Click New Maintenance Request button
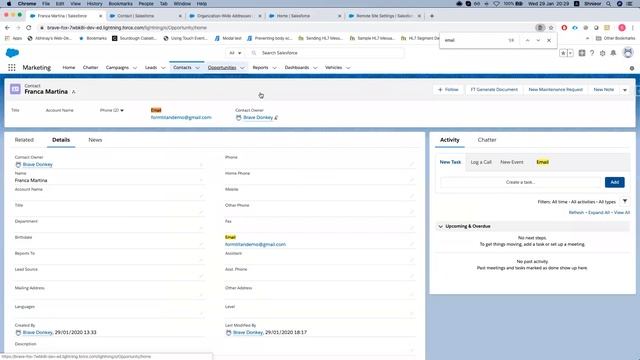The width and height of the screenshot is (640, 360). pyautogui.click(x=556, y=90)
